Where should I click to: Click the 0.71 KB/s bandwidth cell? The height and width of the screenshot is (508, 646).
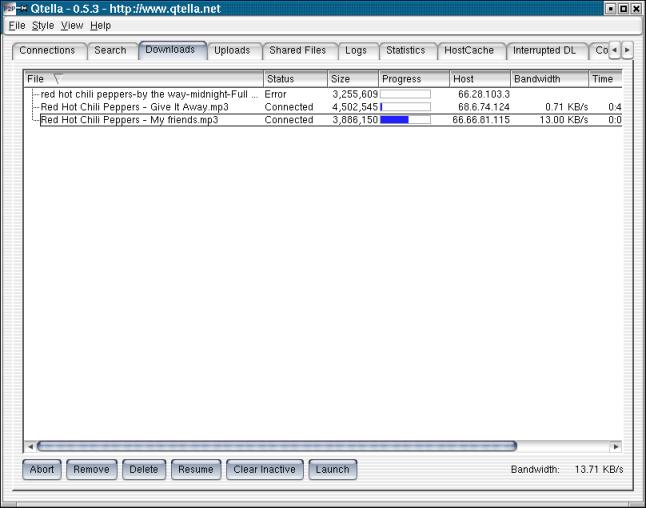pyautogui.click(x=566, y=107)
